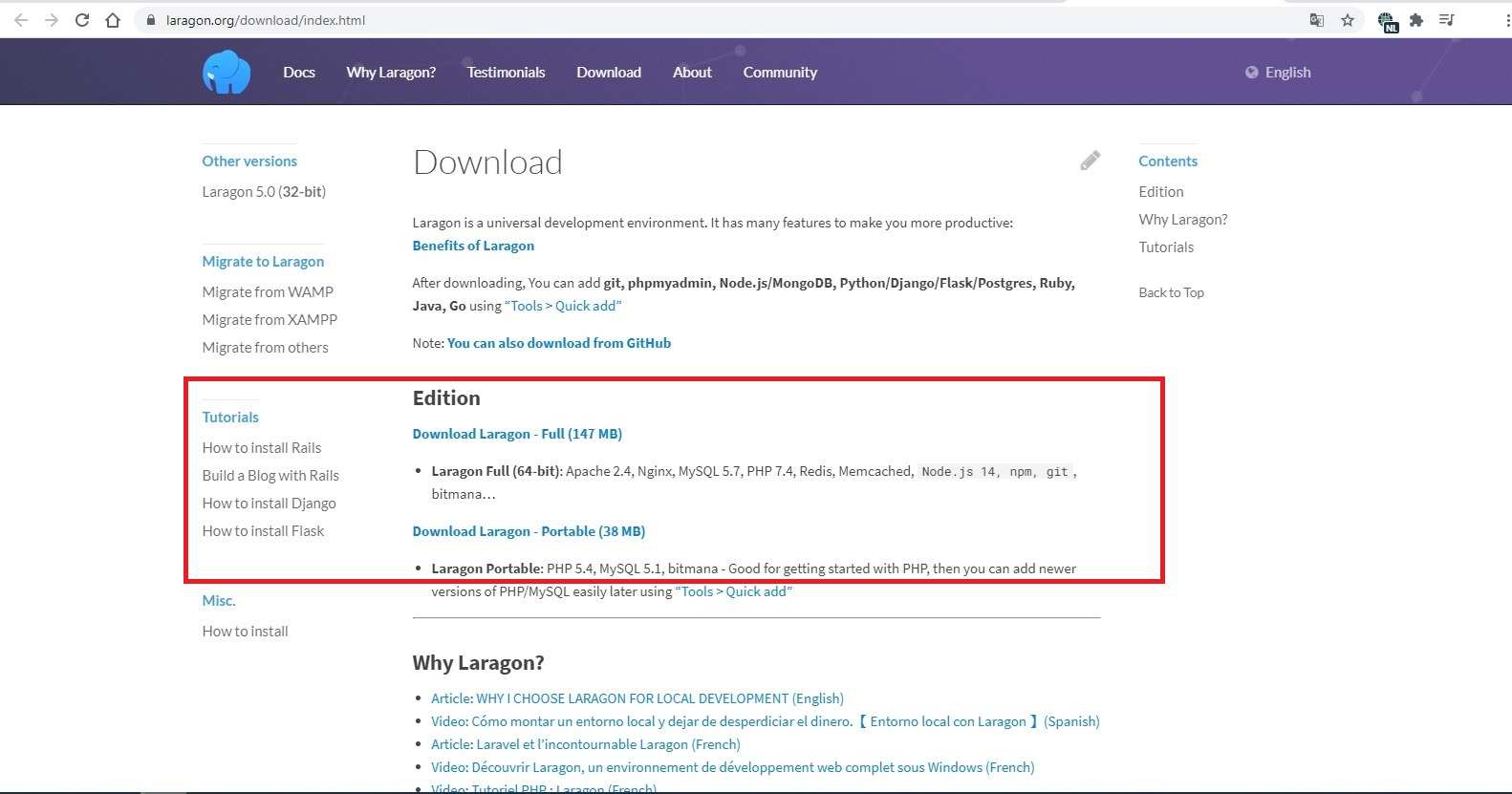This screenshot has height=794, width=1512.
Task: Open How to install Flask
Action: coord(263,531)
